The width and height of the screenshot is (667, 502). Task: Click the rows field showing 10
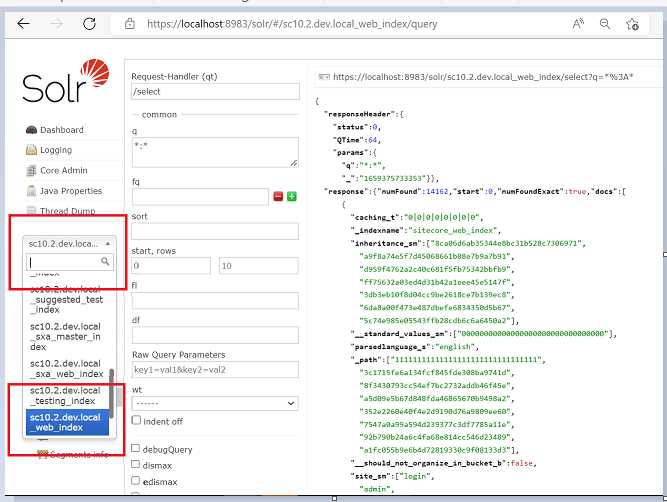click(259, 266)
